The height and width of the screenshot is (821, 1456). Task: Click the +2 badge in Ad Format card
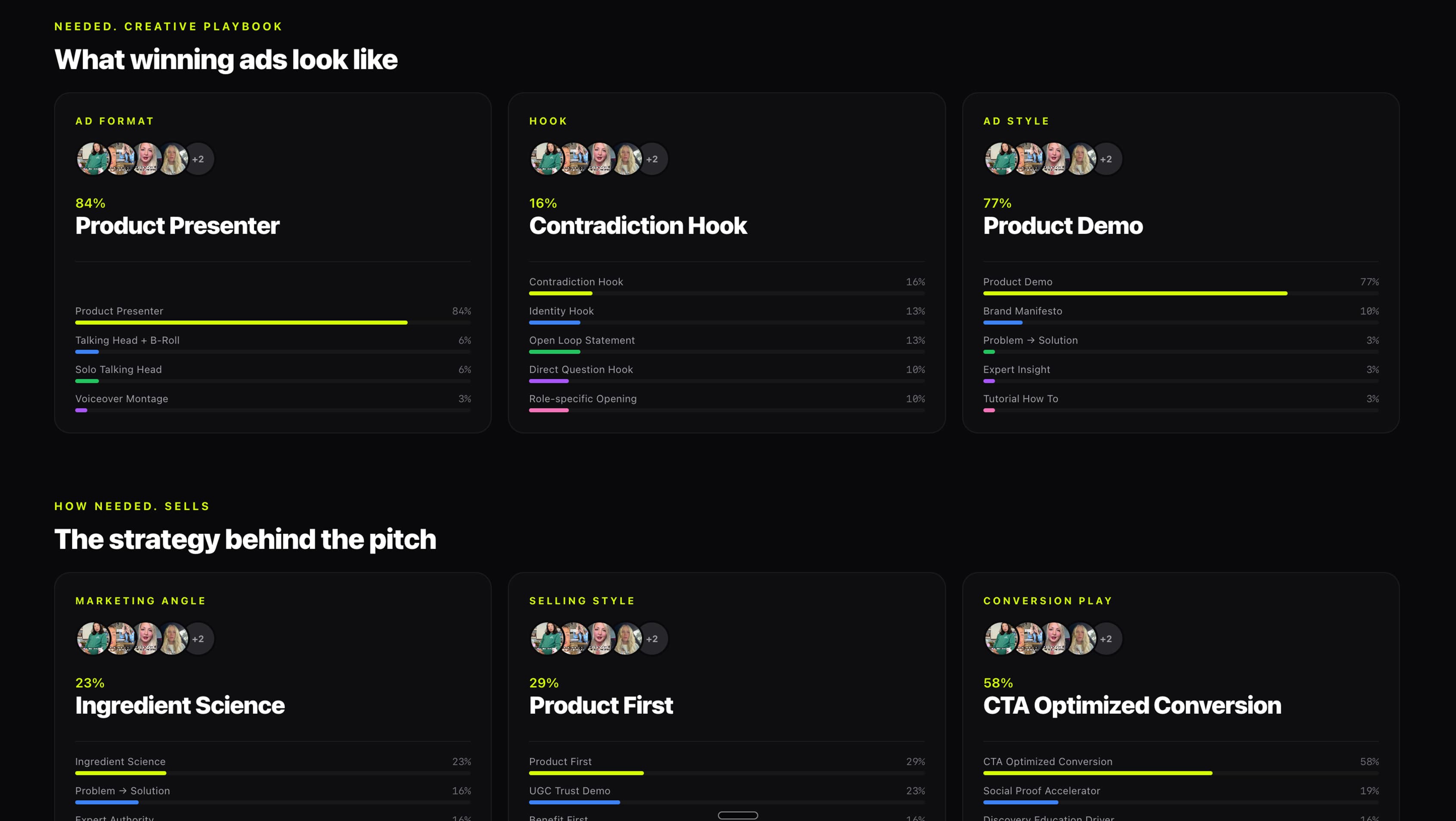(x=198, y=159)
